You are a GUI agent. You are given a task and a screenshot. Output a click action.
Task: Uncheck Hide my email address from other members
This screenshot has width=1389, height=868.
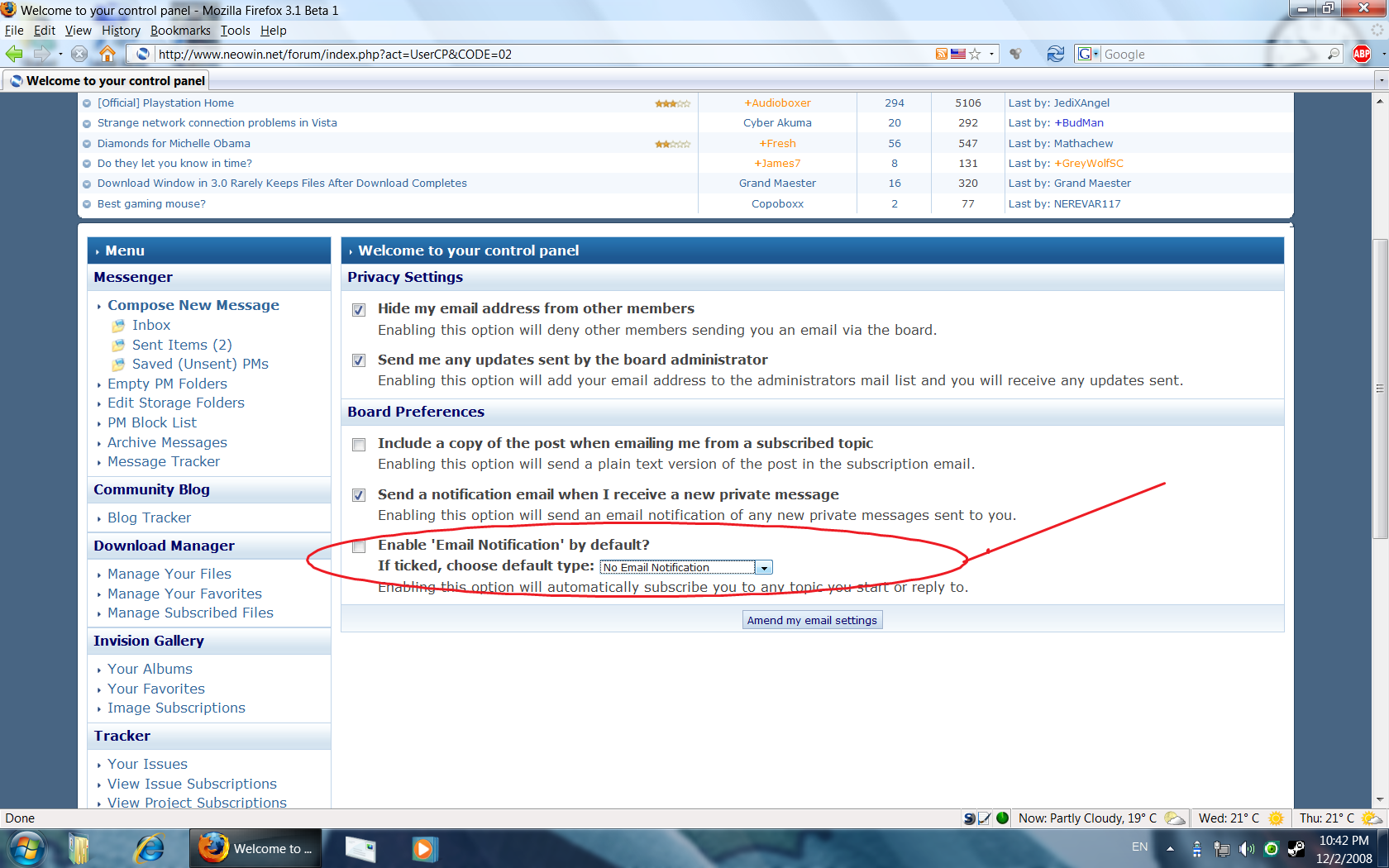[359, 310]
